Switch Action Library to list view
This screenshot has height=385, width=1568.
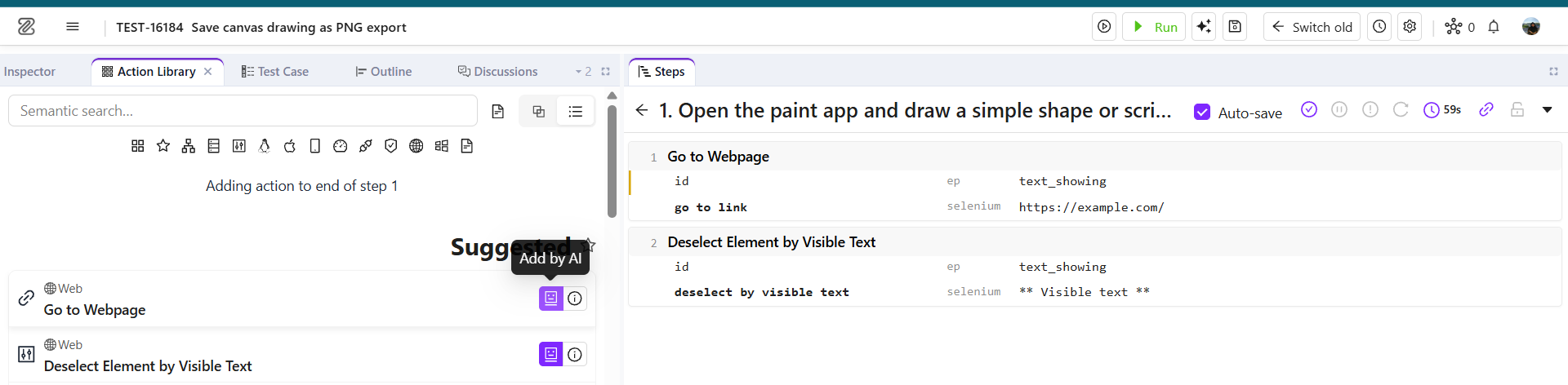pyautogui.click(x=576, y=111)
